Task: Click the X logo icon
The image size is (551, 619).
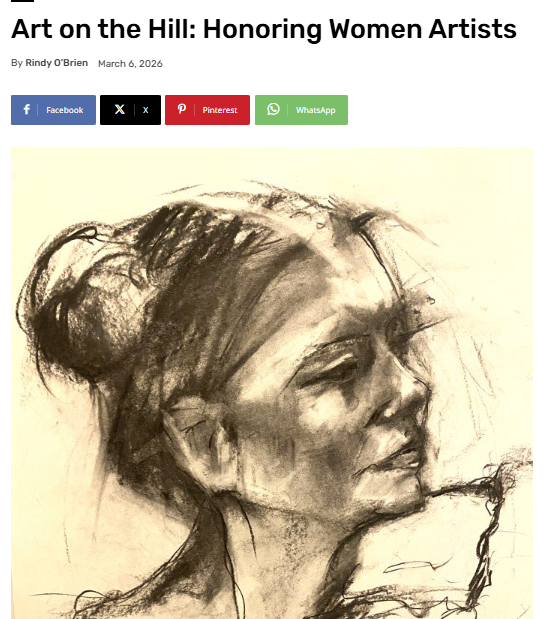Action: [x=120, y=109]
